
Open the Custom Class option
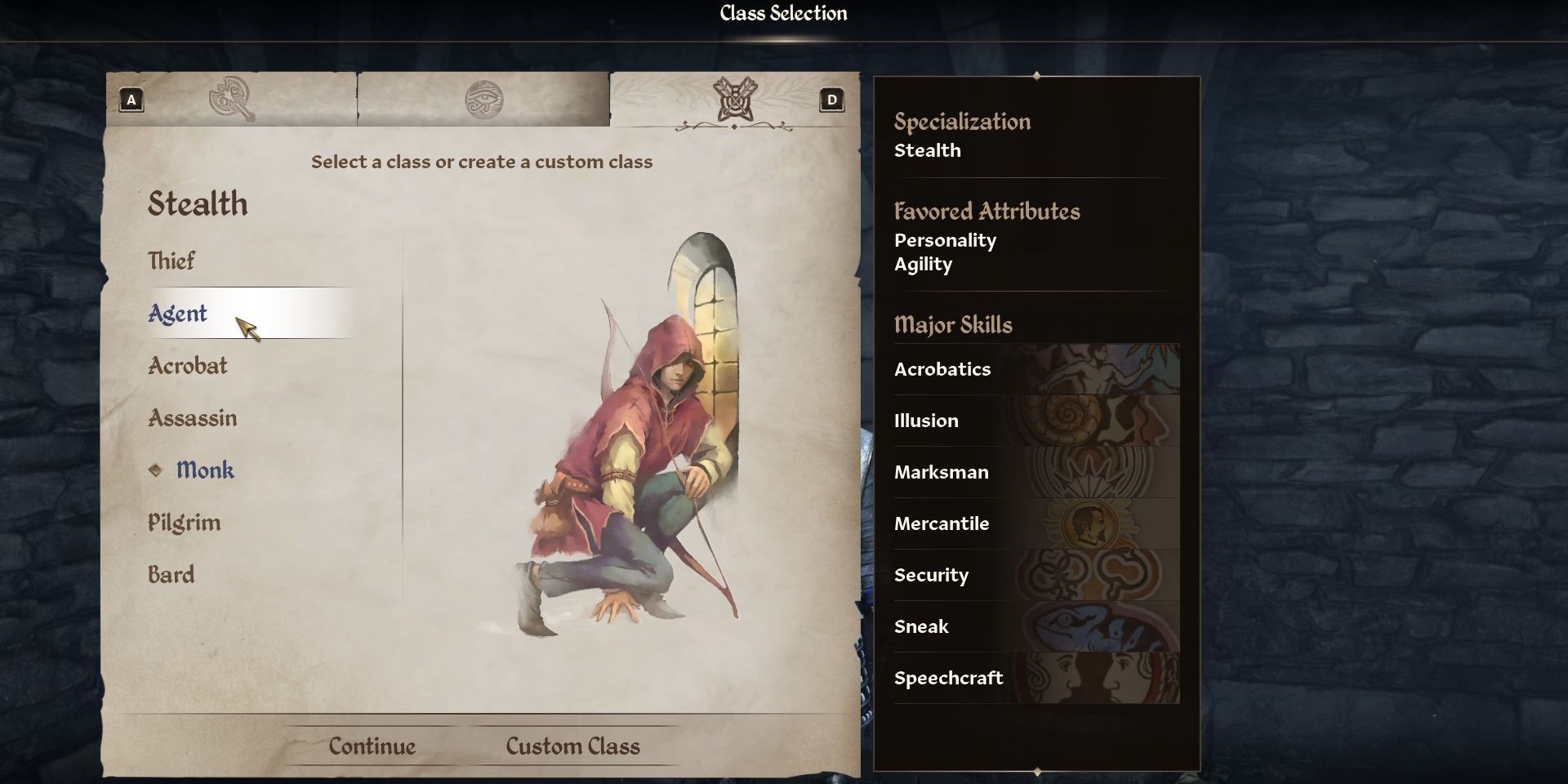572,746
